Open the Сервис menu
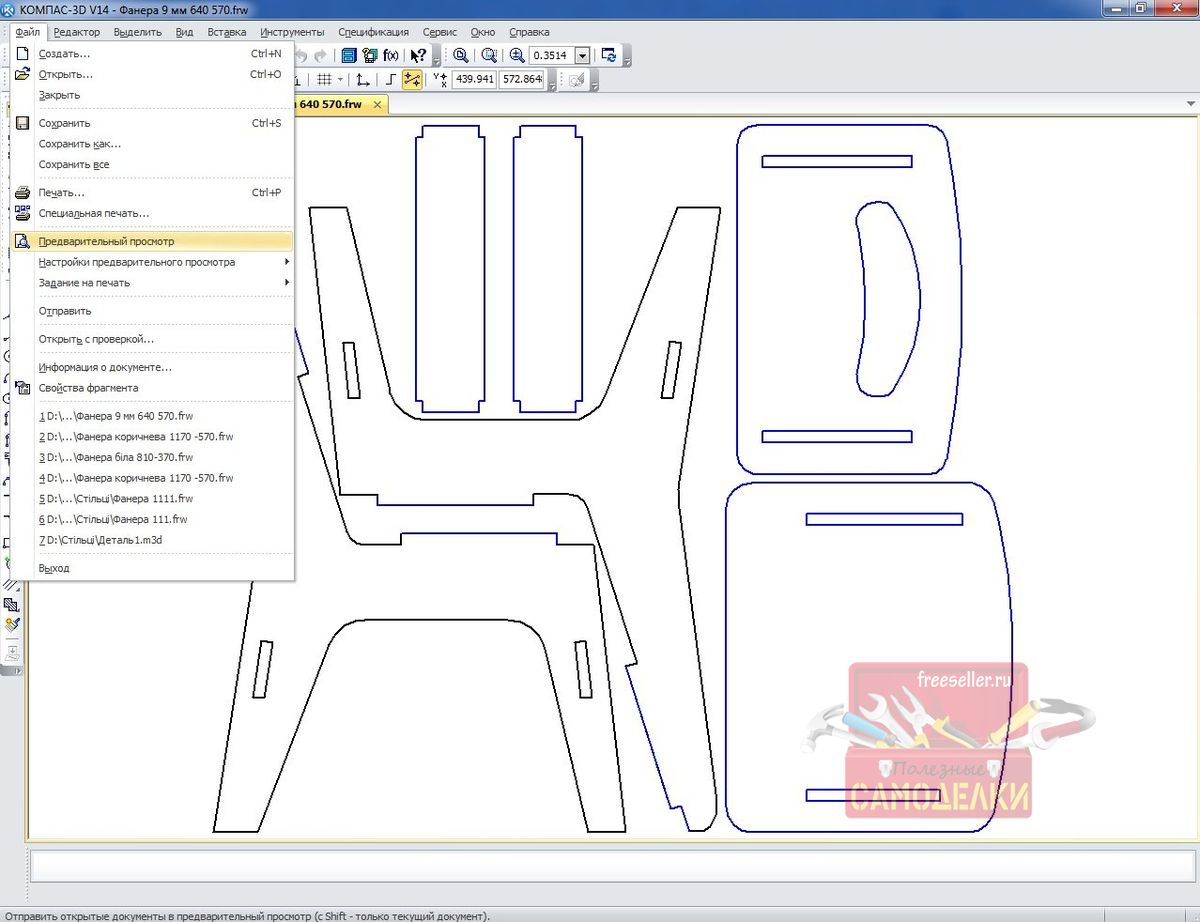This screenshot has height=922, width=1200. pos(440,32)
